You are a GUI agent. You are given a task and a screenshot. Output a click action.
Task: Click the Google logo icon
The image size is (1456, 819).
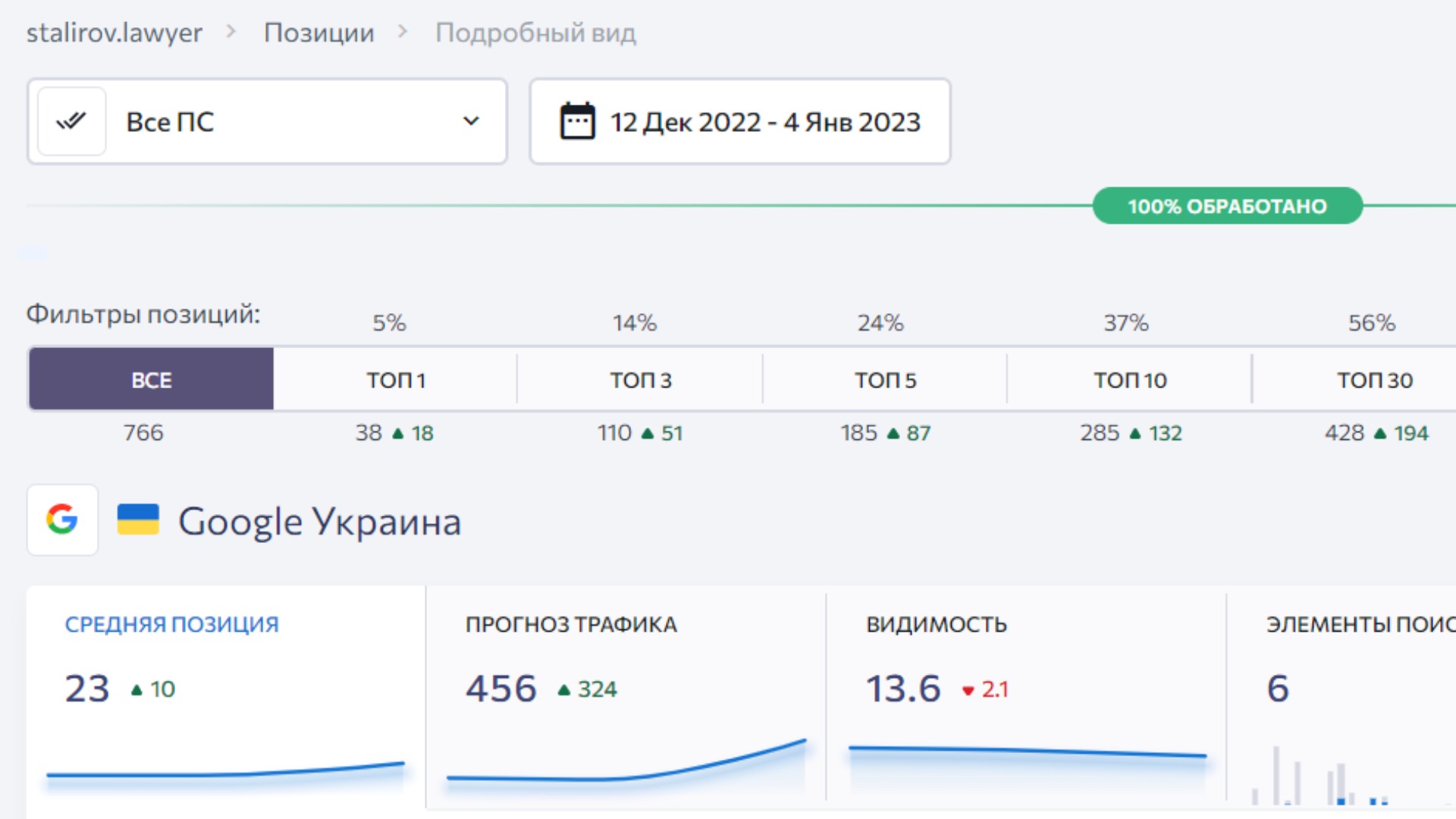(62, 519)
